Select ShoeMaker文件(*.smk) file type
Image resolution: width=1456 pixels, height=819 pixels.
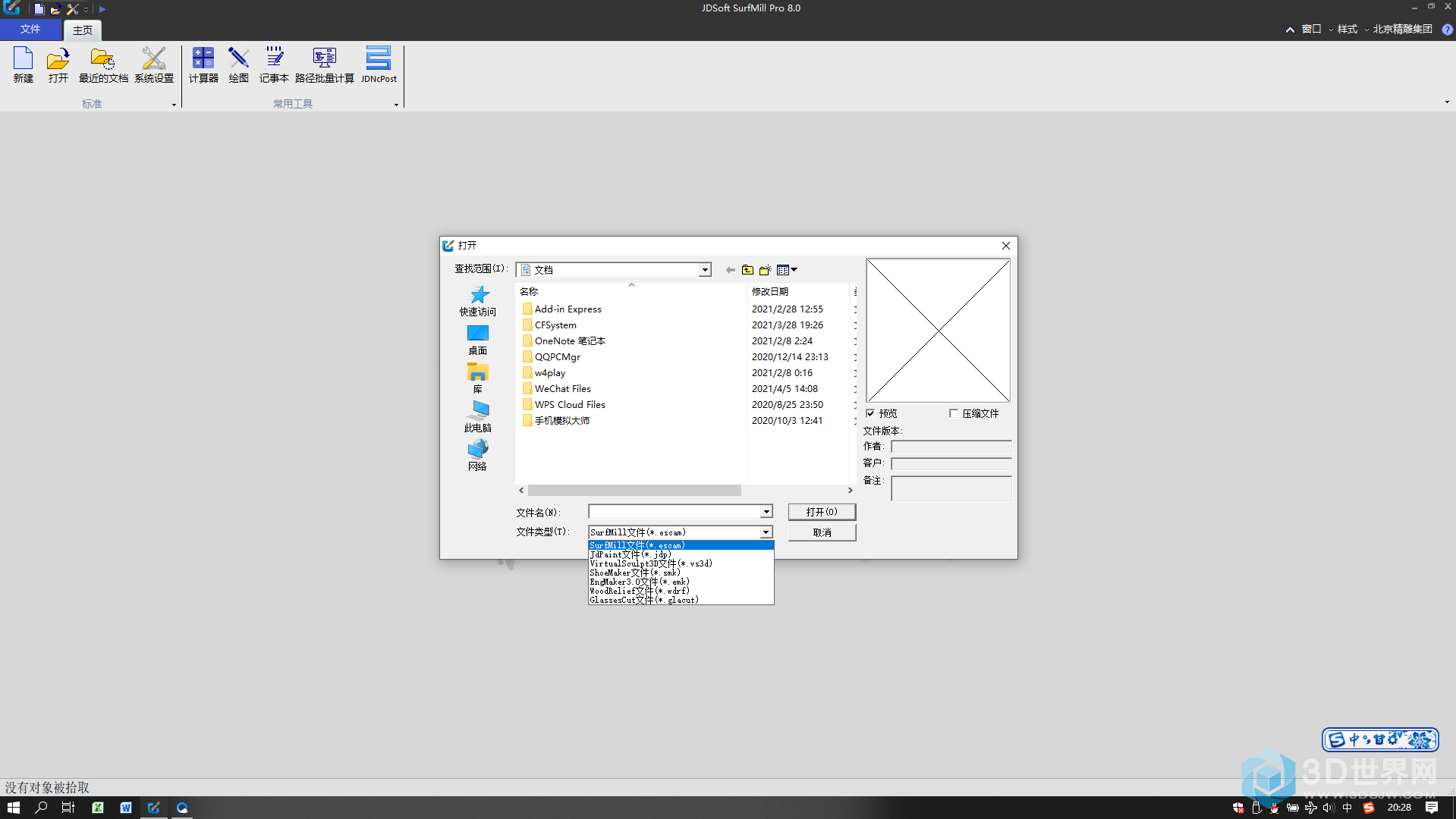681,573
